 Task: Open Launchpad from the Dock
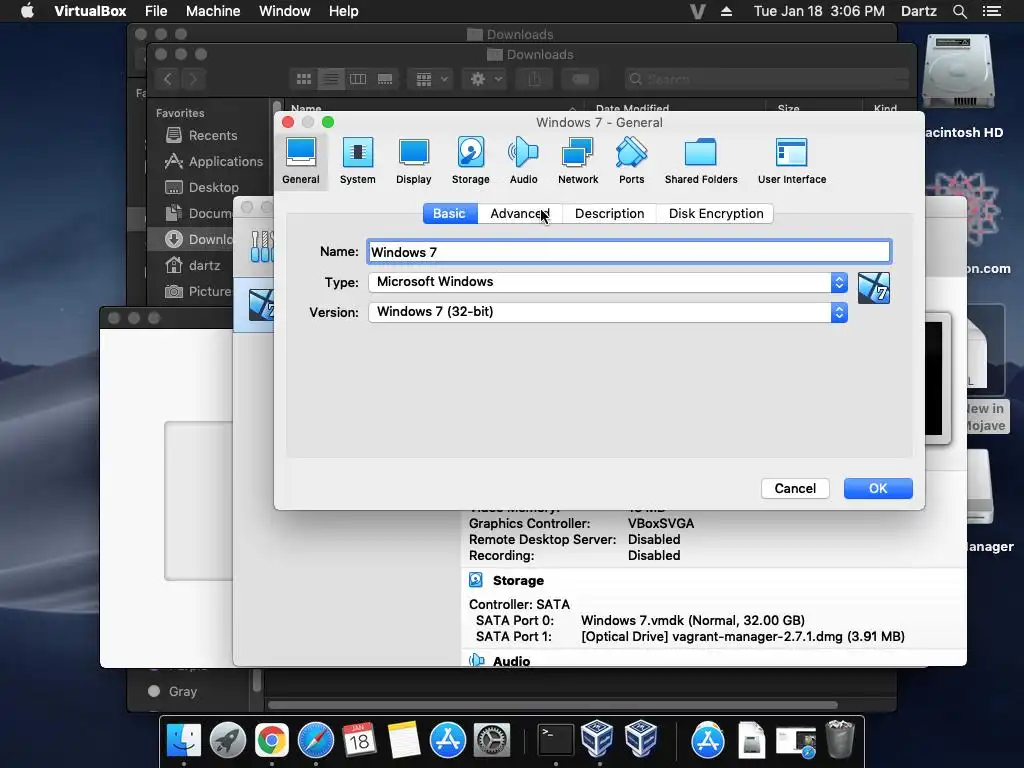(x=227, y=741)
